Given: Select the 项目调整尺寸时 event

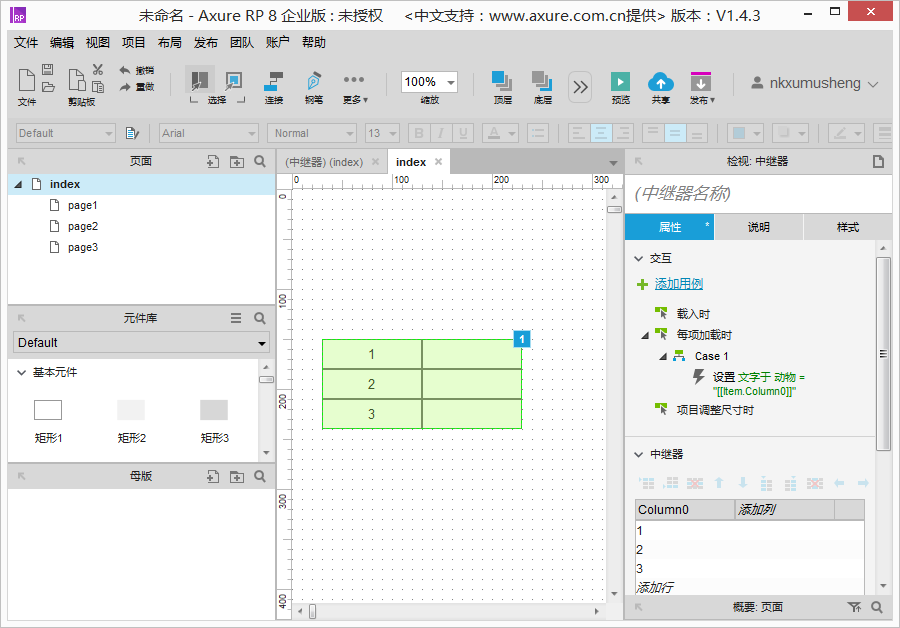Looking at the screenshot, I should pos(715,410).
